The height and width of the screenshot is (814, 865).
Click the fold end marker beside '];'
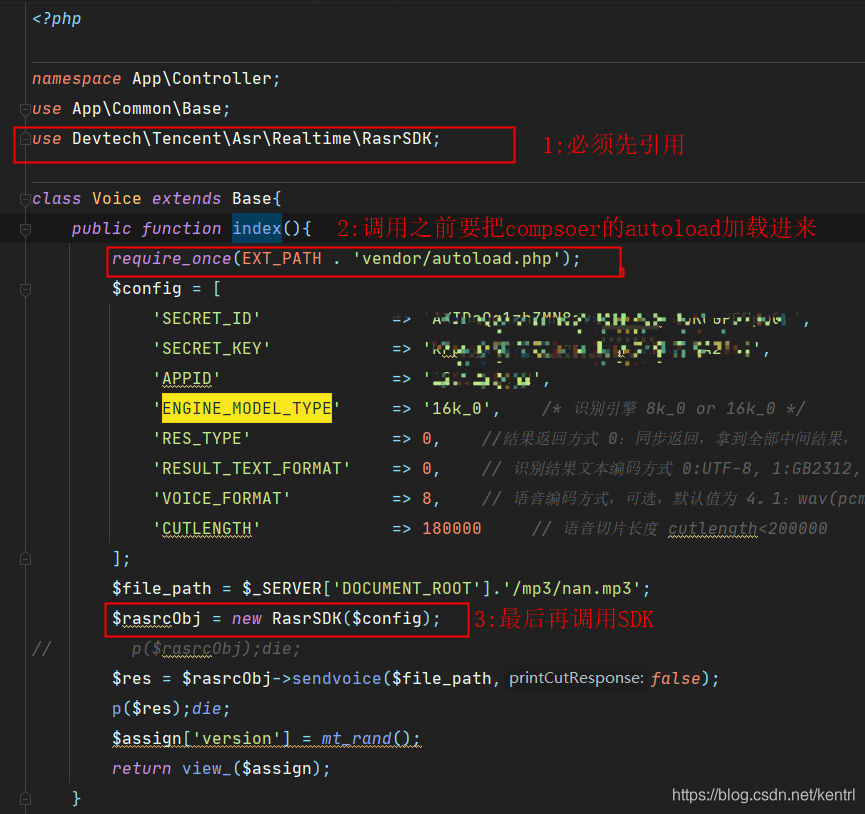coord(25,559)
